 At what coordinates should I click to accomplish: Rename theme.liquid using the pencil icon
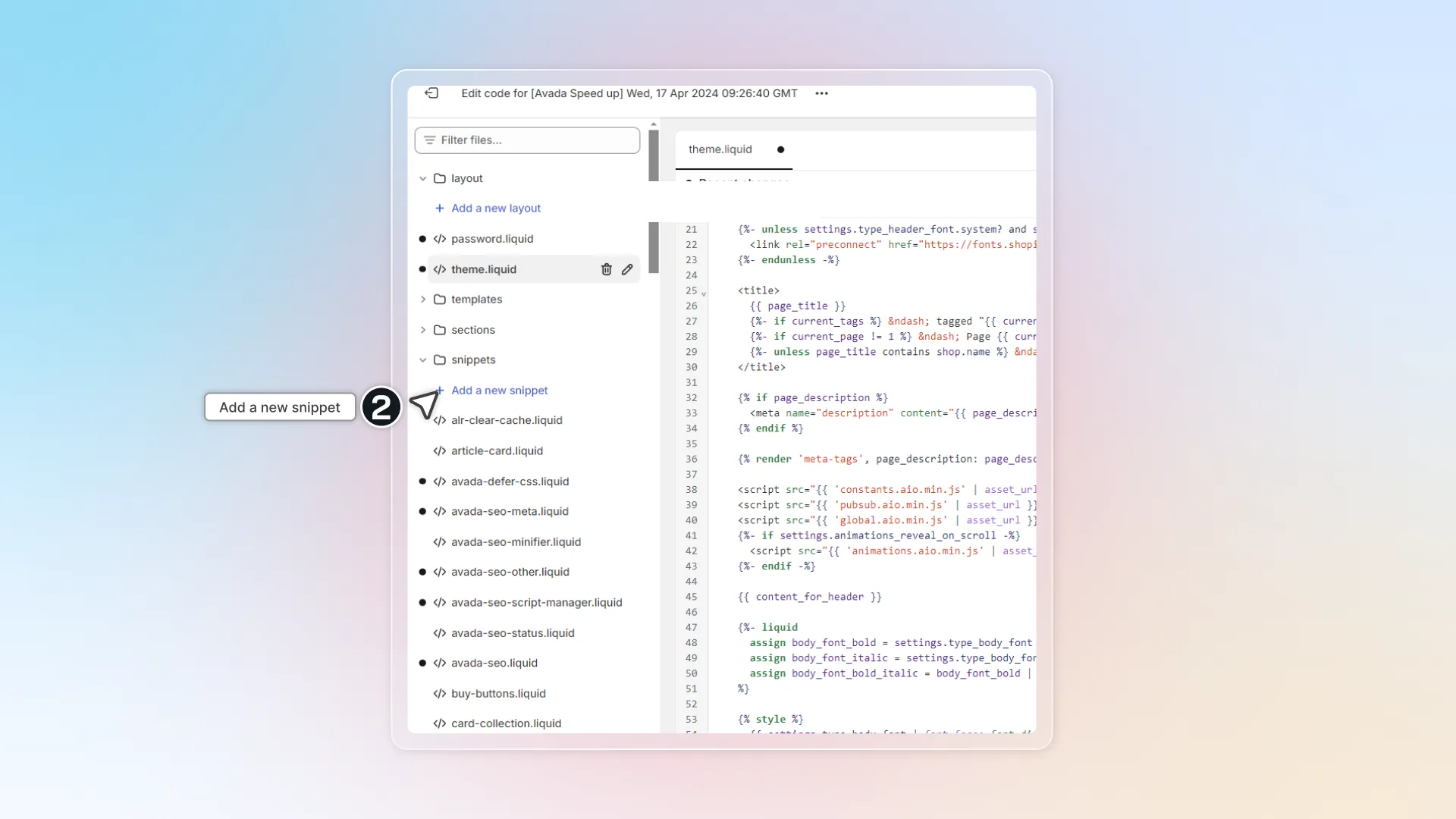[627, 269]
